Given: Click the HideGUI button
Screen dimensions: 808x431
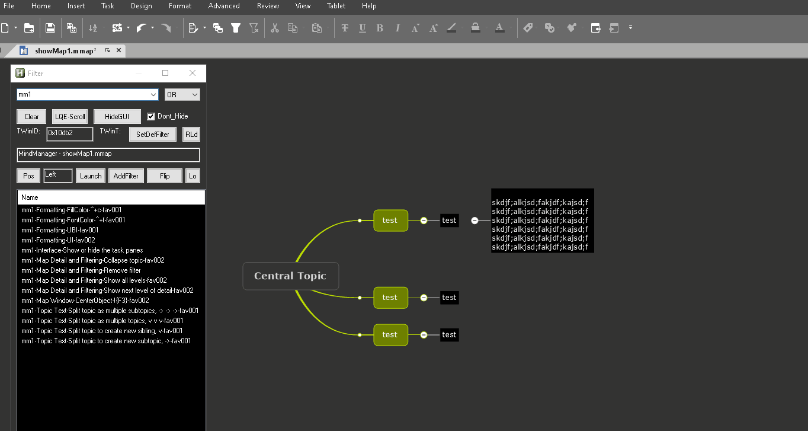Looking at the screenshot, I should point(117,117).
